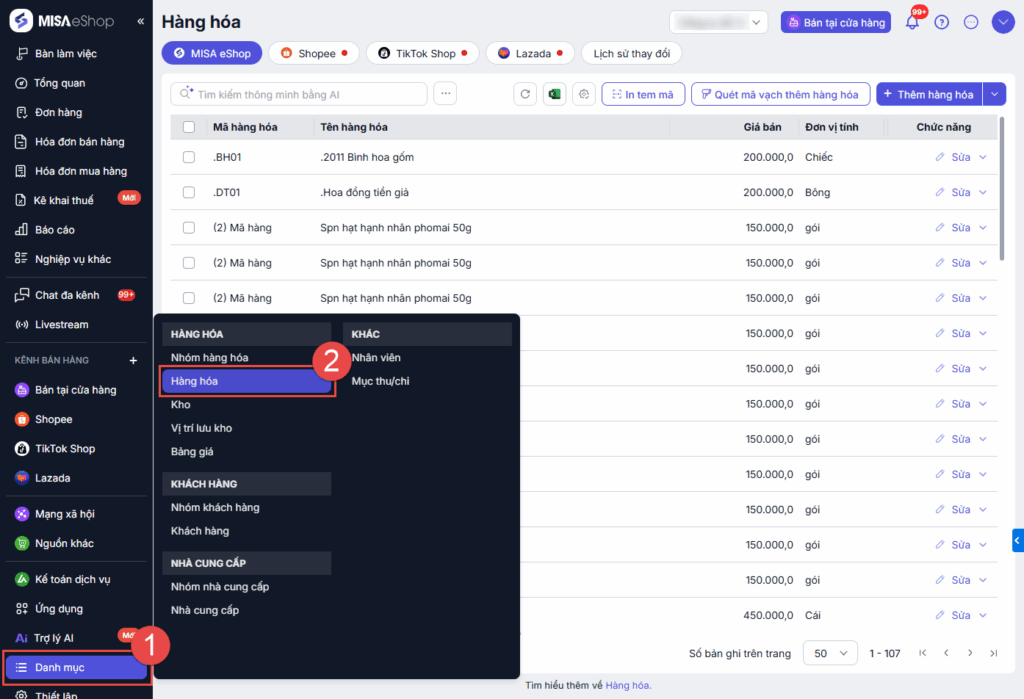Click the vertical scrollbar of the product table
This screenshot has height=699, width=1024.
(1001, 190)
